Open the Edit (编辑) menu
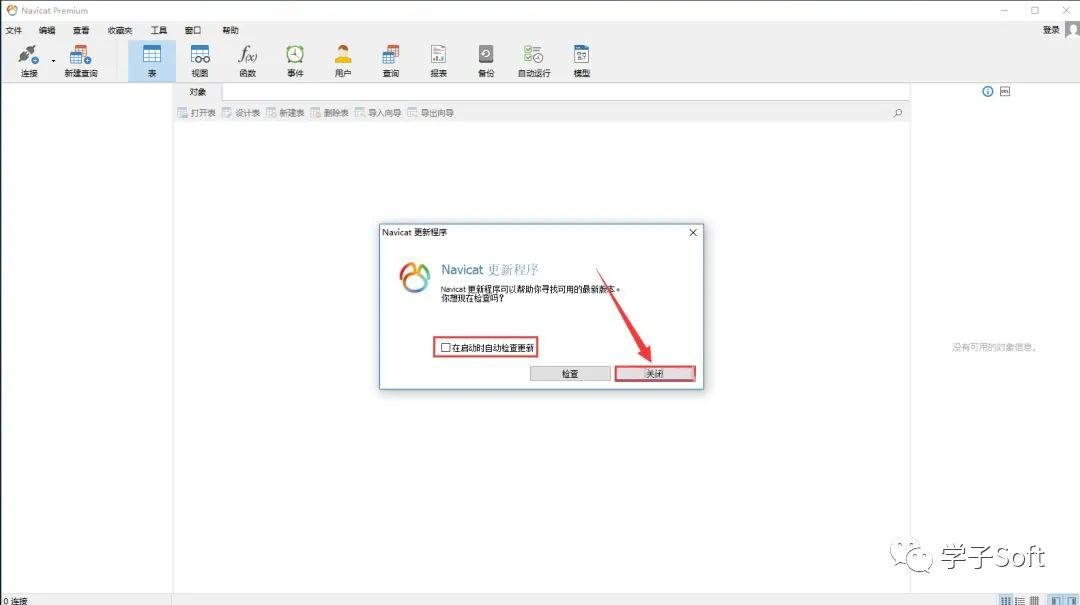 tap(47, 30)
